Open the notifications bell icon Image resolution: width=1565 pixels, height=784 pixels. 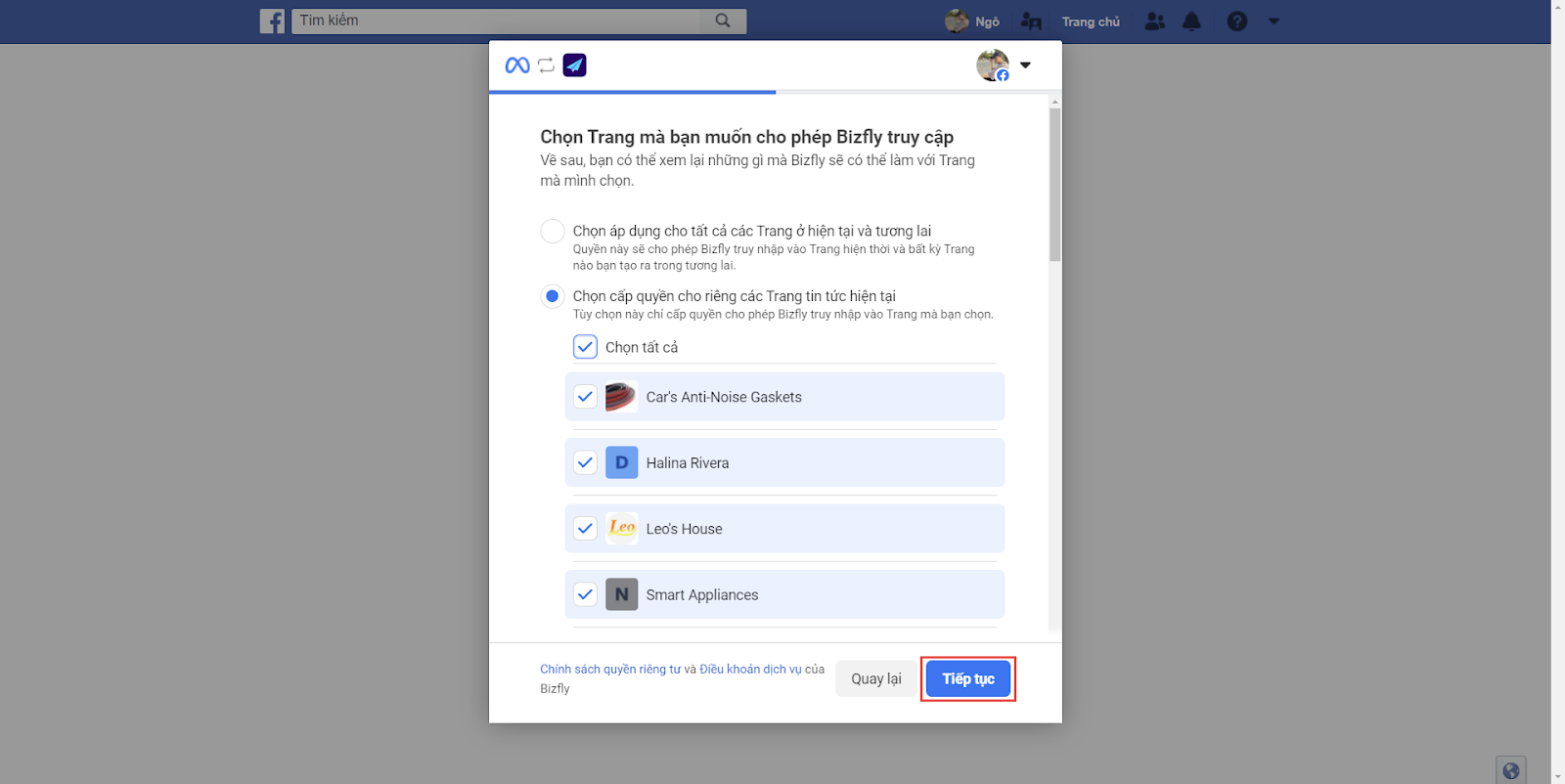tap(1191, 21)
